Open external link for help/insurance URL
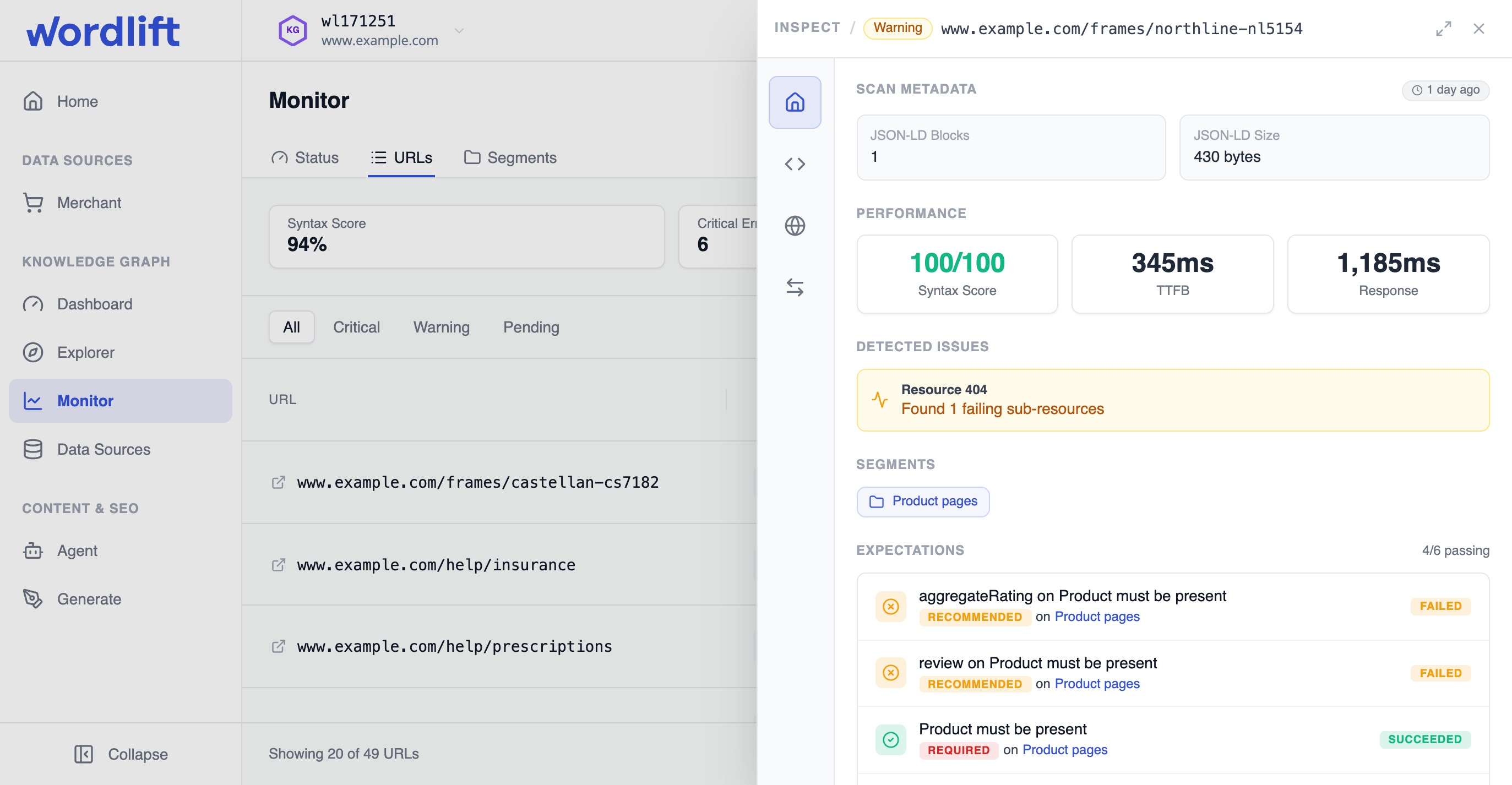Viewport: 1512px width, 785px height. [278, 564]
